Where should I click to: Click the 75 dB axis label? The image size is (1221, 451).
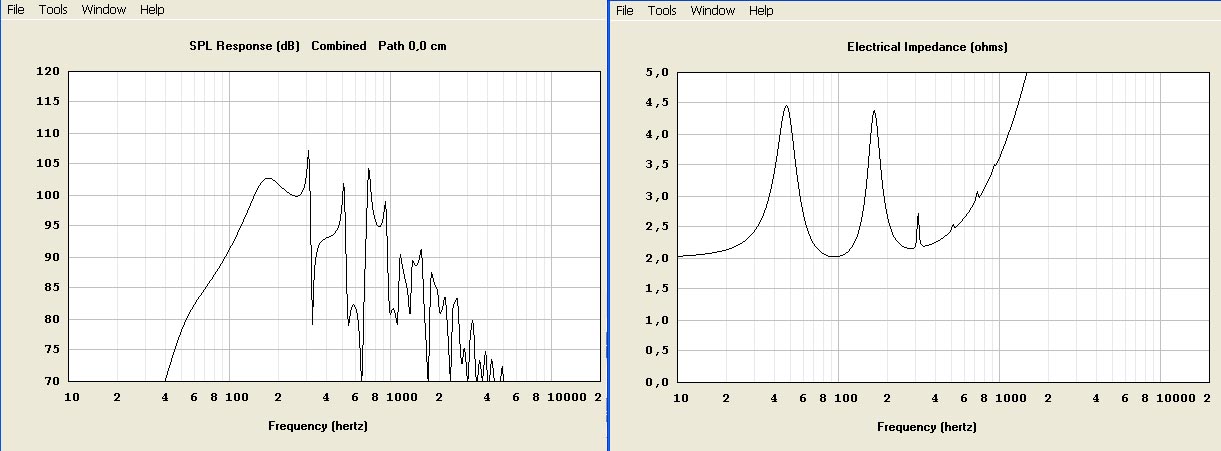point(52,351)
